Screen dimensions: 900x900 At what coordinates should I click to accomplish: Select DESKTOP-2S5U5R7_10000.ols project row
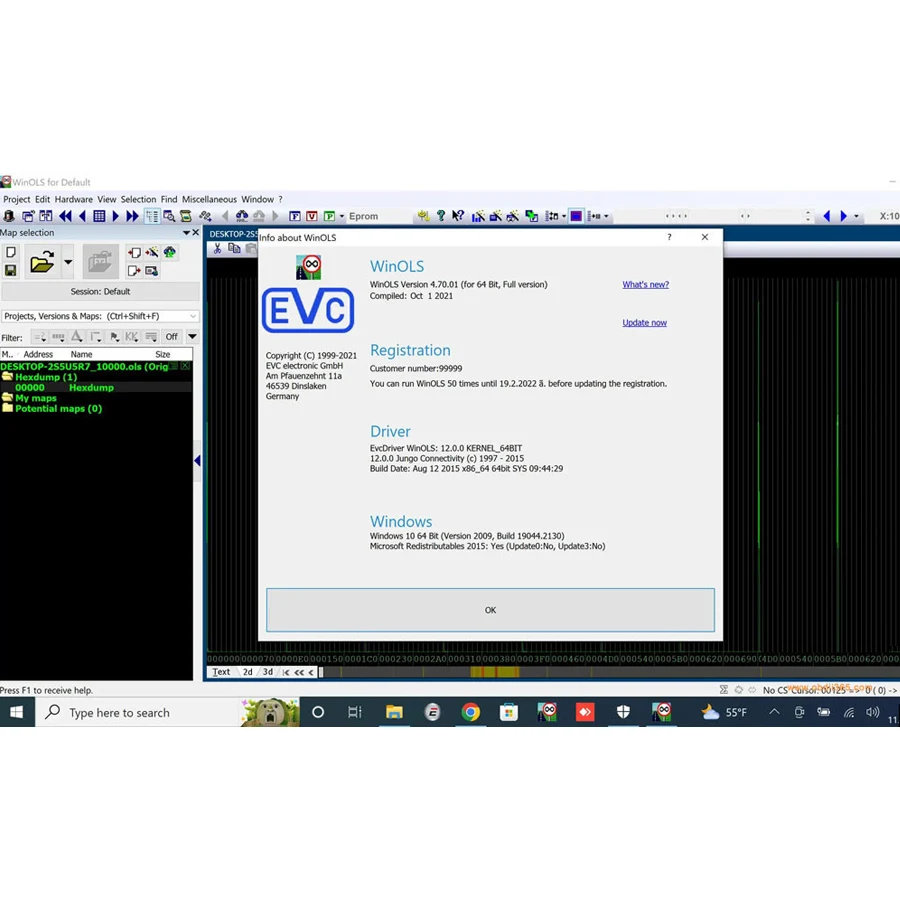96,367
